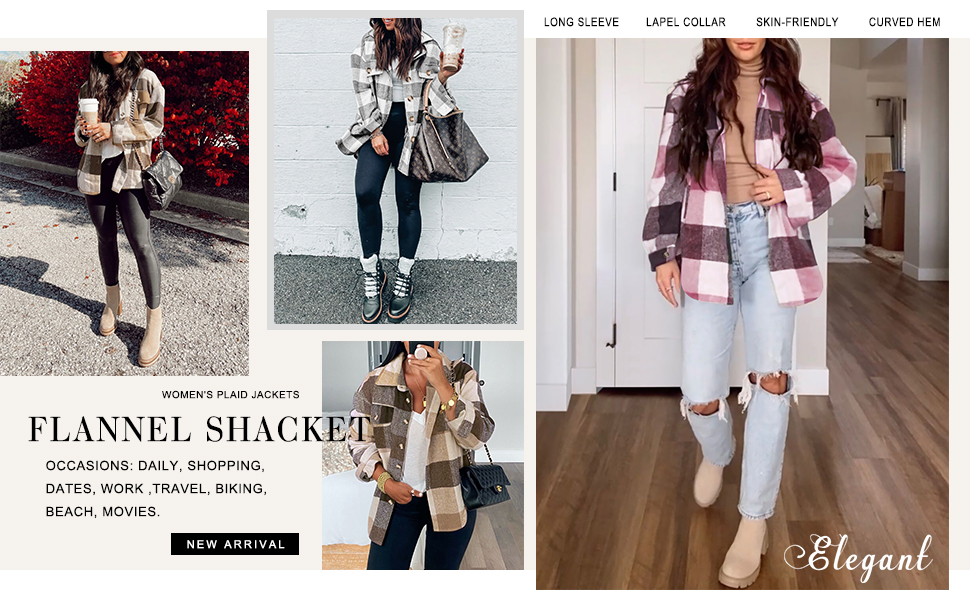Click the FLANNEL SHACKET heading
This screenshot has height=600, width=970.
click(x=199, y=429)
